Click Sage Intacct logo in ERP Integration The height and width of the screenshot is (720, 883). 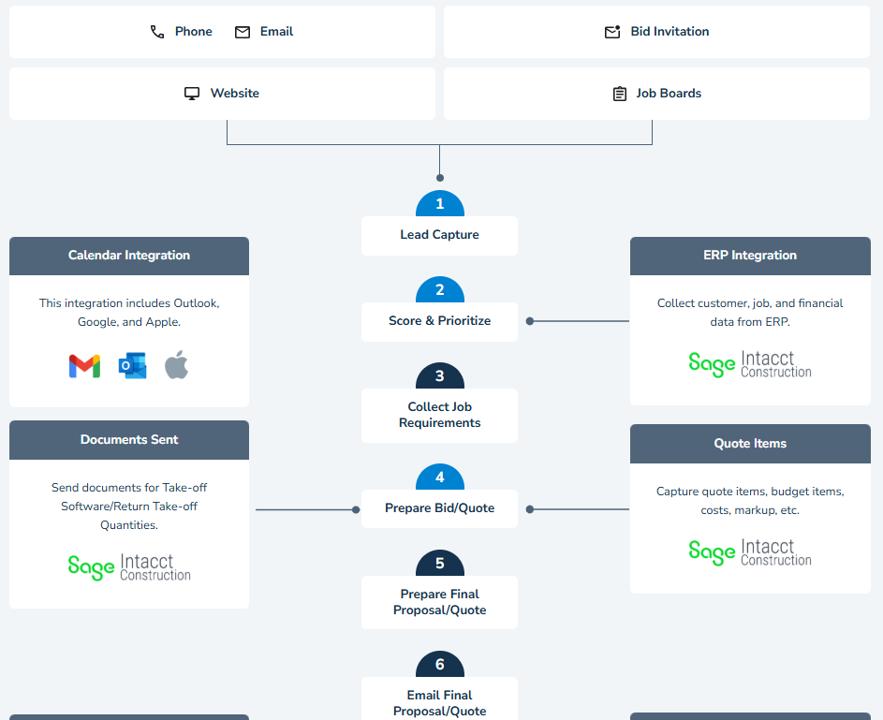pyautogui.click(x=749, y=364)
